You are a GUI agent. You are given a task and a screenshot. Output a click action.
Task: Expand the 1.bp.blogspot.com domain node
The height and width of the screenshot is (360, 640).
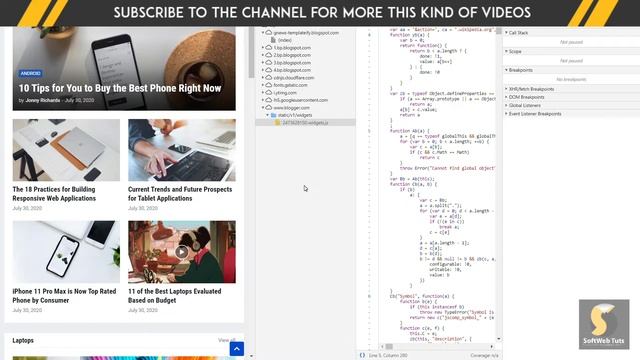pyautogui.click(x=263, y=48)
